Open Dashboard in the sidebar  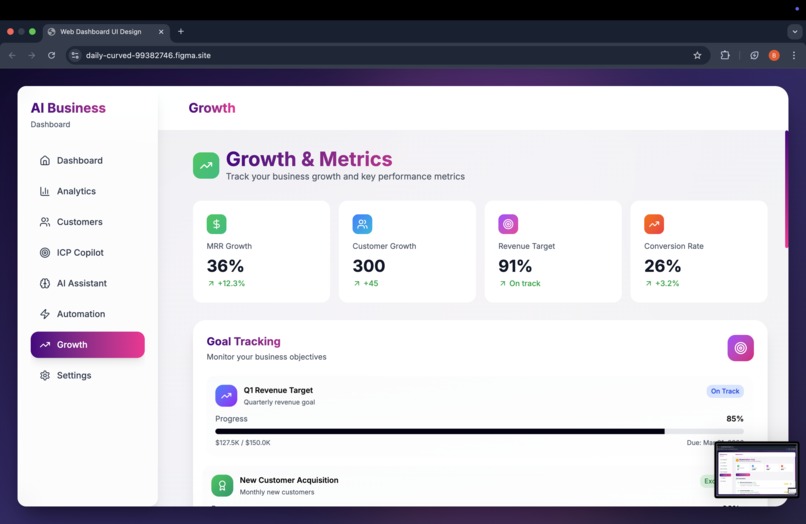(x=87, y=160)
